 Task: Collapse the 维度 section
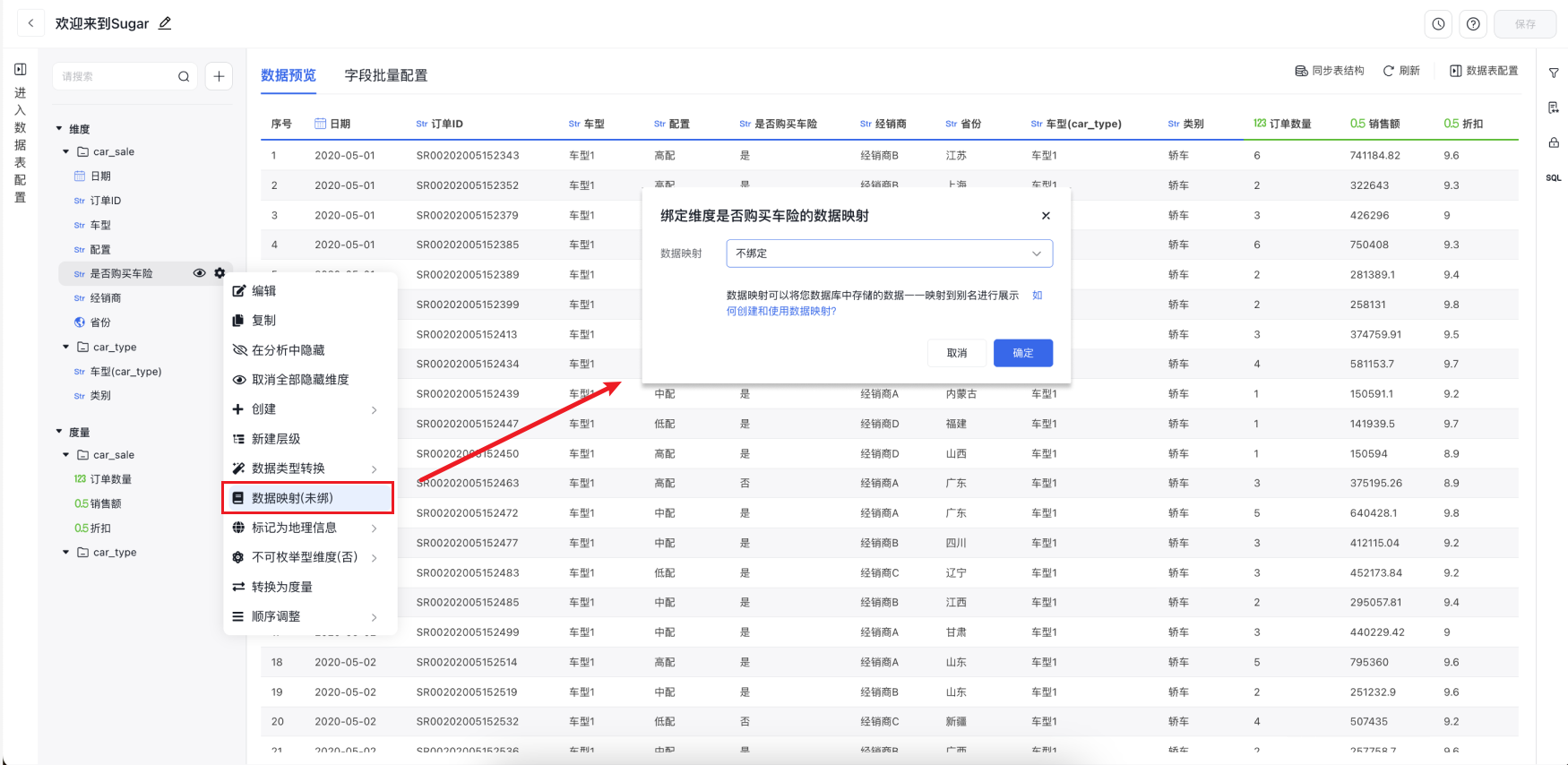click(59, 128)
